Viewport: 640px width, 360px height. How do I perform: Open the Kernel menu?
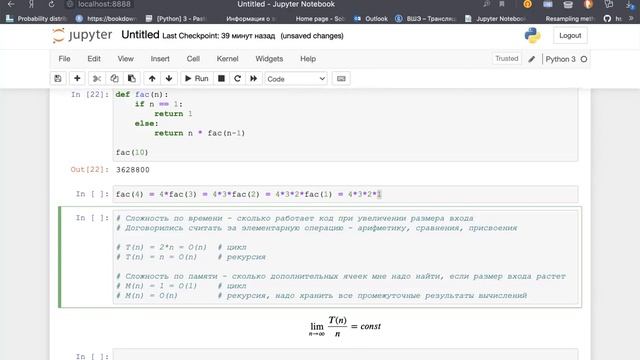click(x=227, y=59)
